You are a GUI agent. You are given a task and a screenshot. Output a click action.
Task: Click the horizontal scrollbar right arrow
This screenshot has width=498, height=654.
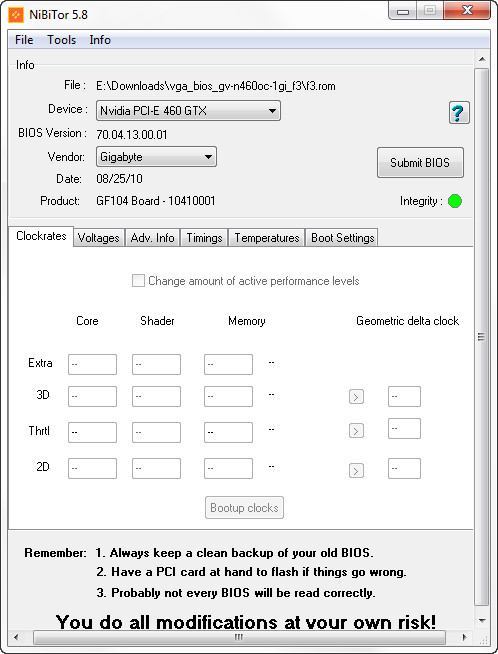[x=464, y=637]
